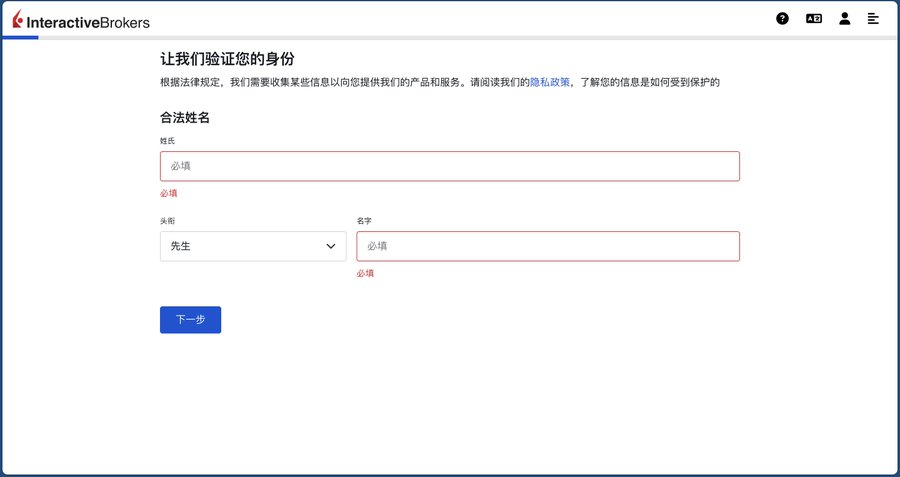Viewport: 900px width, 477px height.
Task: Click the 姓氏 field label
Action: 168,141
